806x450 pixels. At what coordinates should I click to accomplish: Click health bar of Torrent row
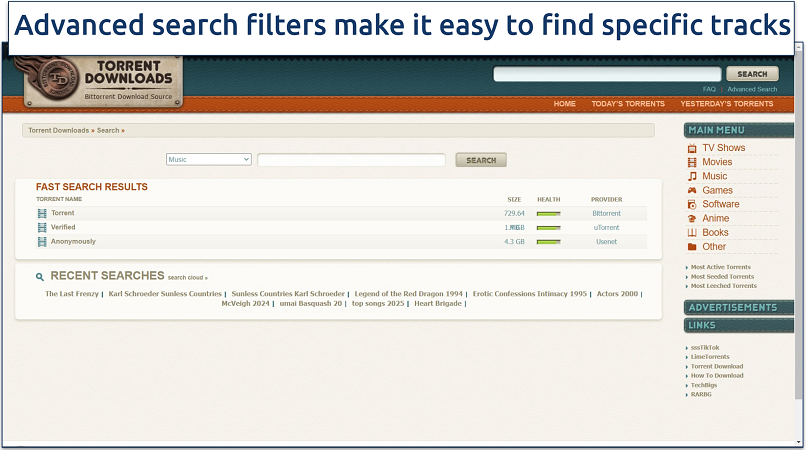(x=548, y=213)
